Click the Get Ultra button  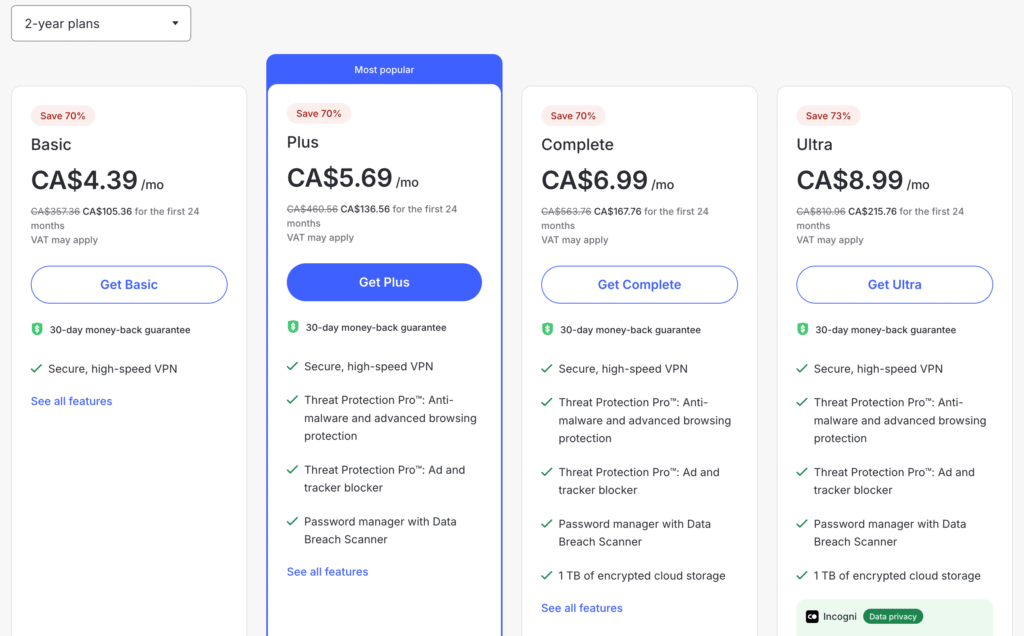click(894, 285)
